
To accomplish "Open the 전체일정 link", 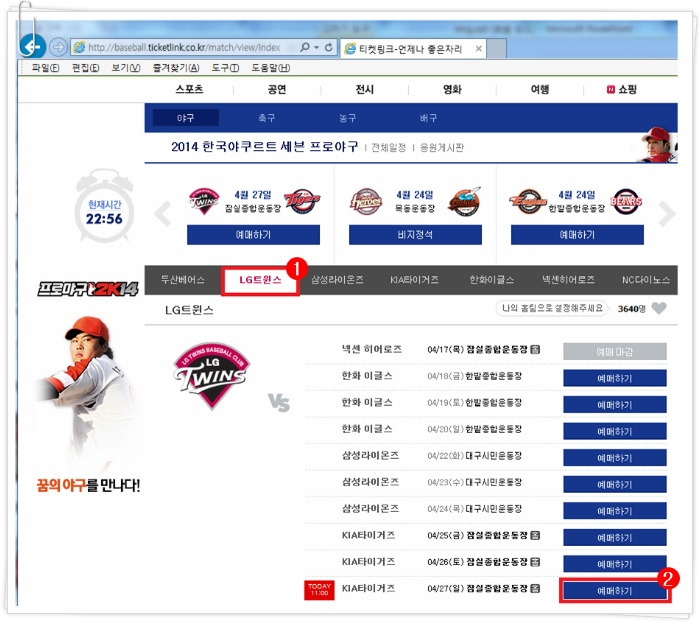I will pyautogui.click(x=389, y=148).
